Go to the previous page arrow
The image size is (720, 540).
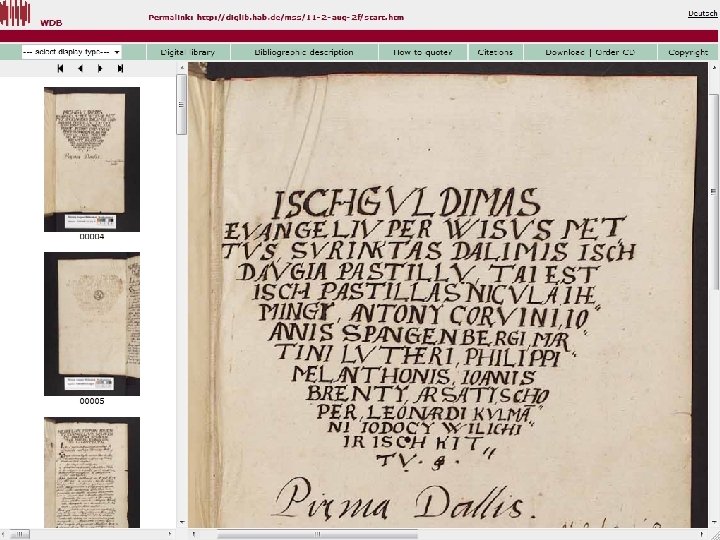point(80,68)
